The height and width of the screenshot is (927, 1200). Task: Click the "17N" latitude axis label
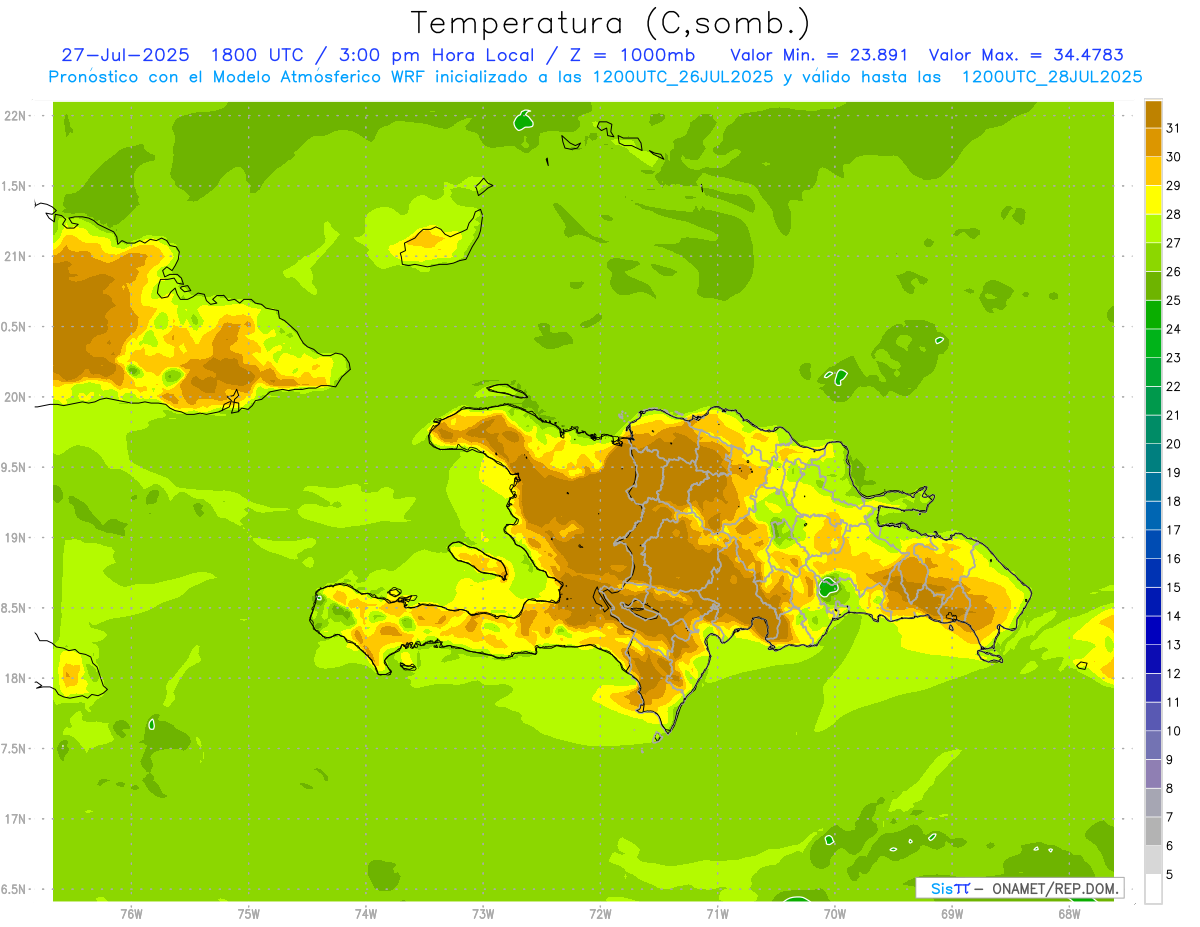click(x=16, y=819)
